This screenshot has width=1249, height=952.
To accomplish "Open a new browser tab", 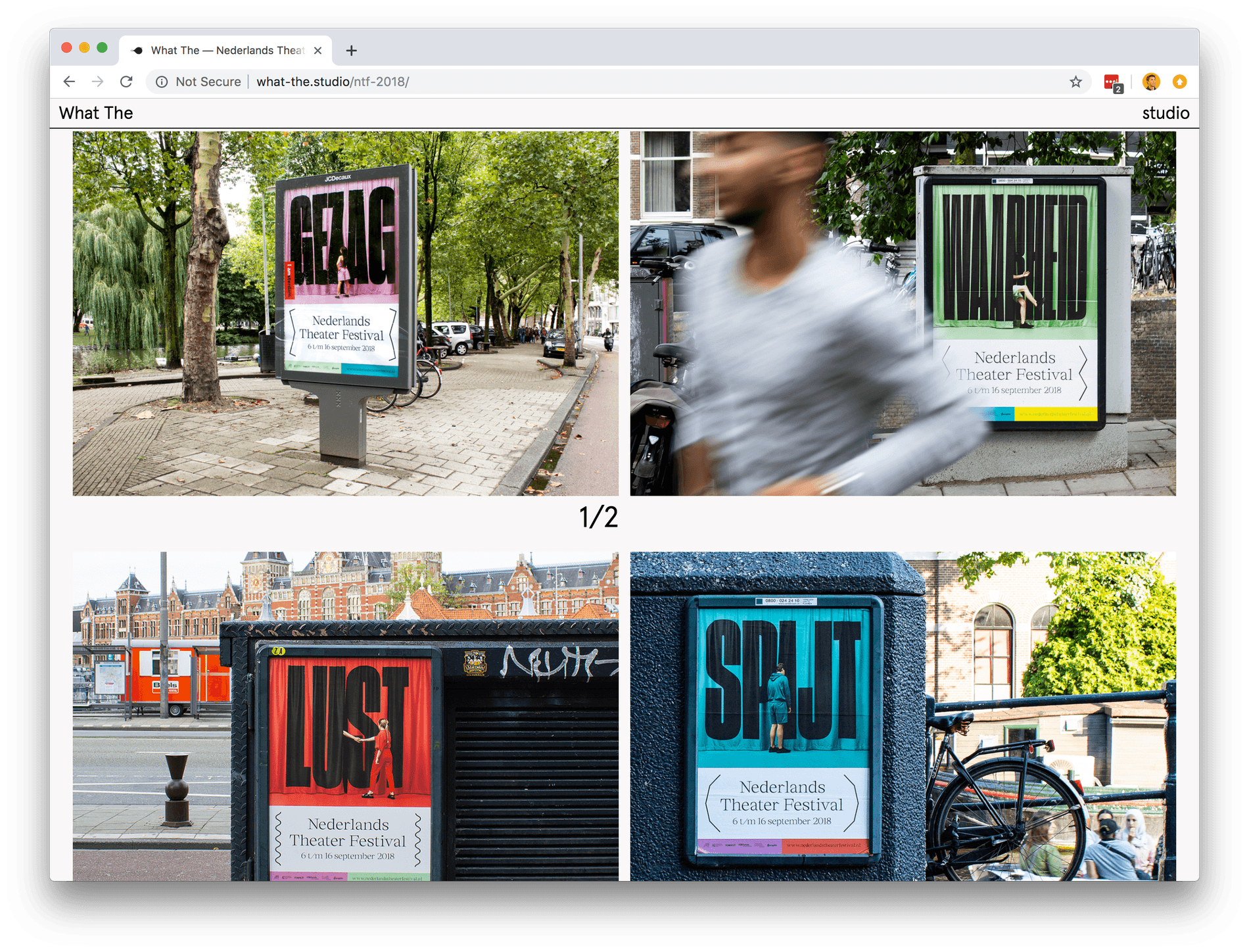I will 352,51.
